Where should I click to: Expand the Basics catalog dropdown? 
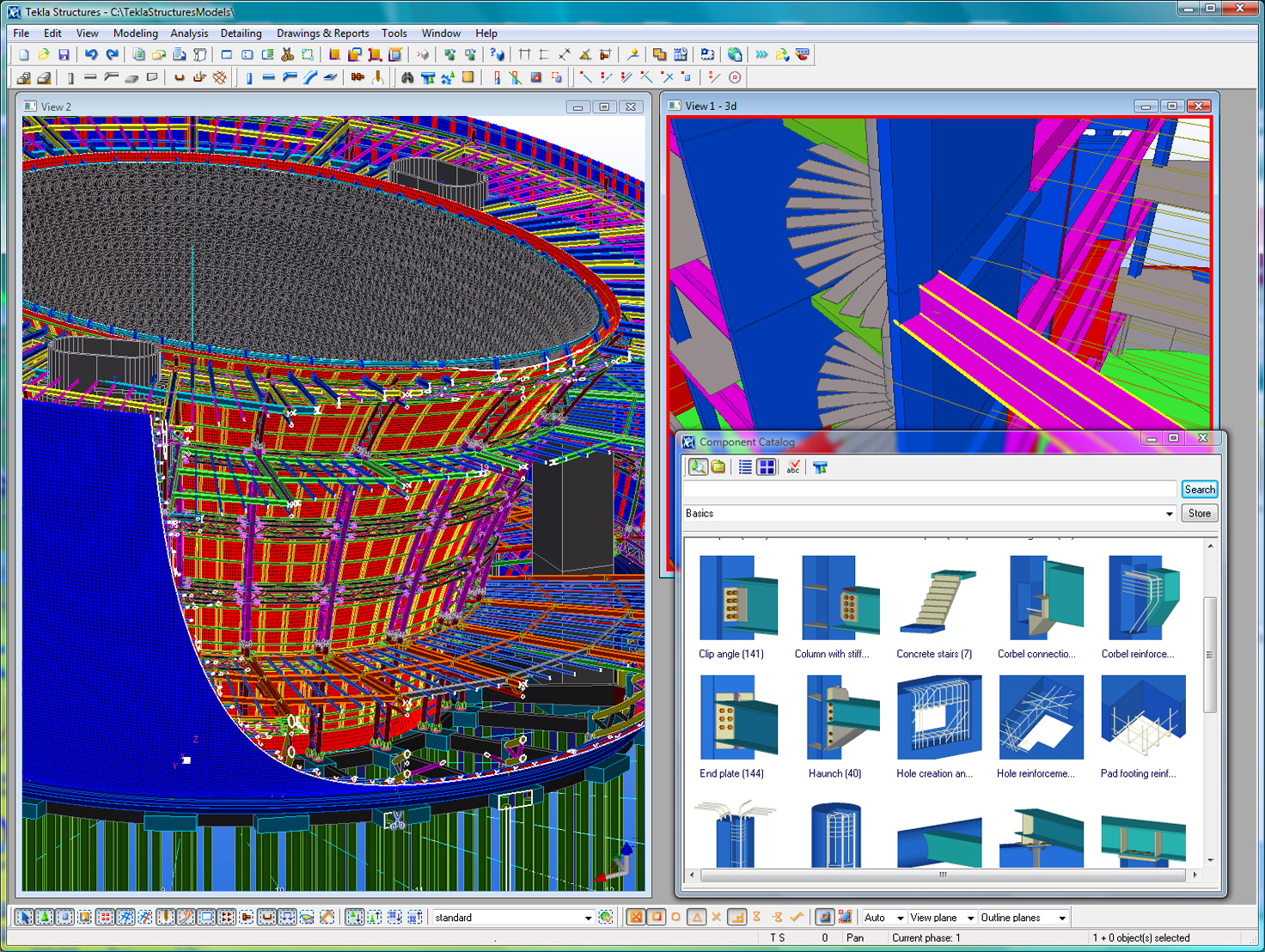pyautogui.click(x=1169, y=514)
